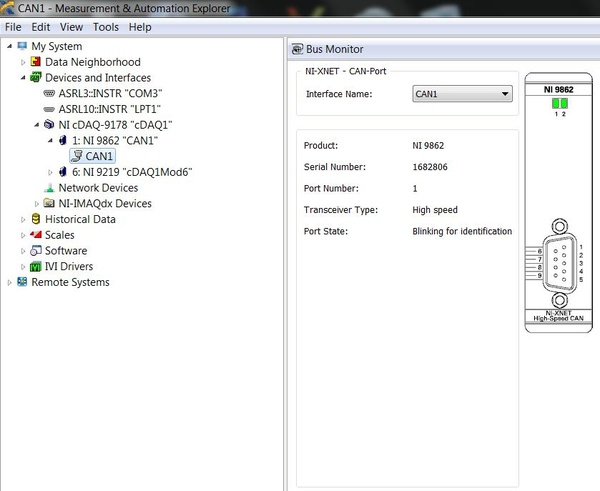600x491 pixels.
Task: Click the Historical Data database icon
Action: (x=36, y=219)
